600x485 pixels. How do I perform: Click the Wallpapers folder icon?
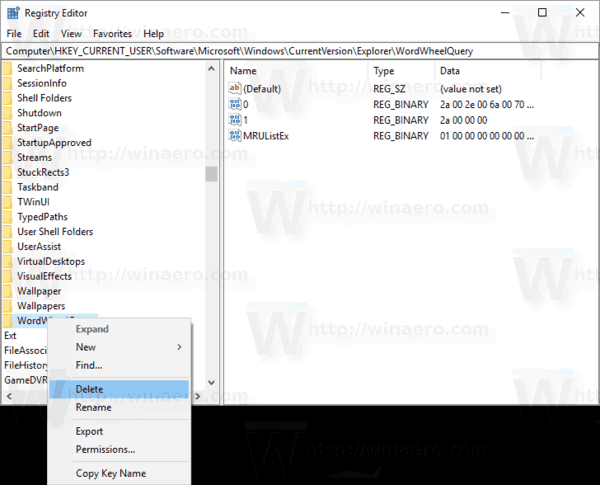pos(8,306)
